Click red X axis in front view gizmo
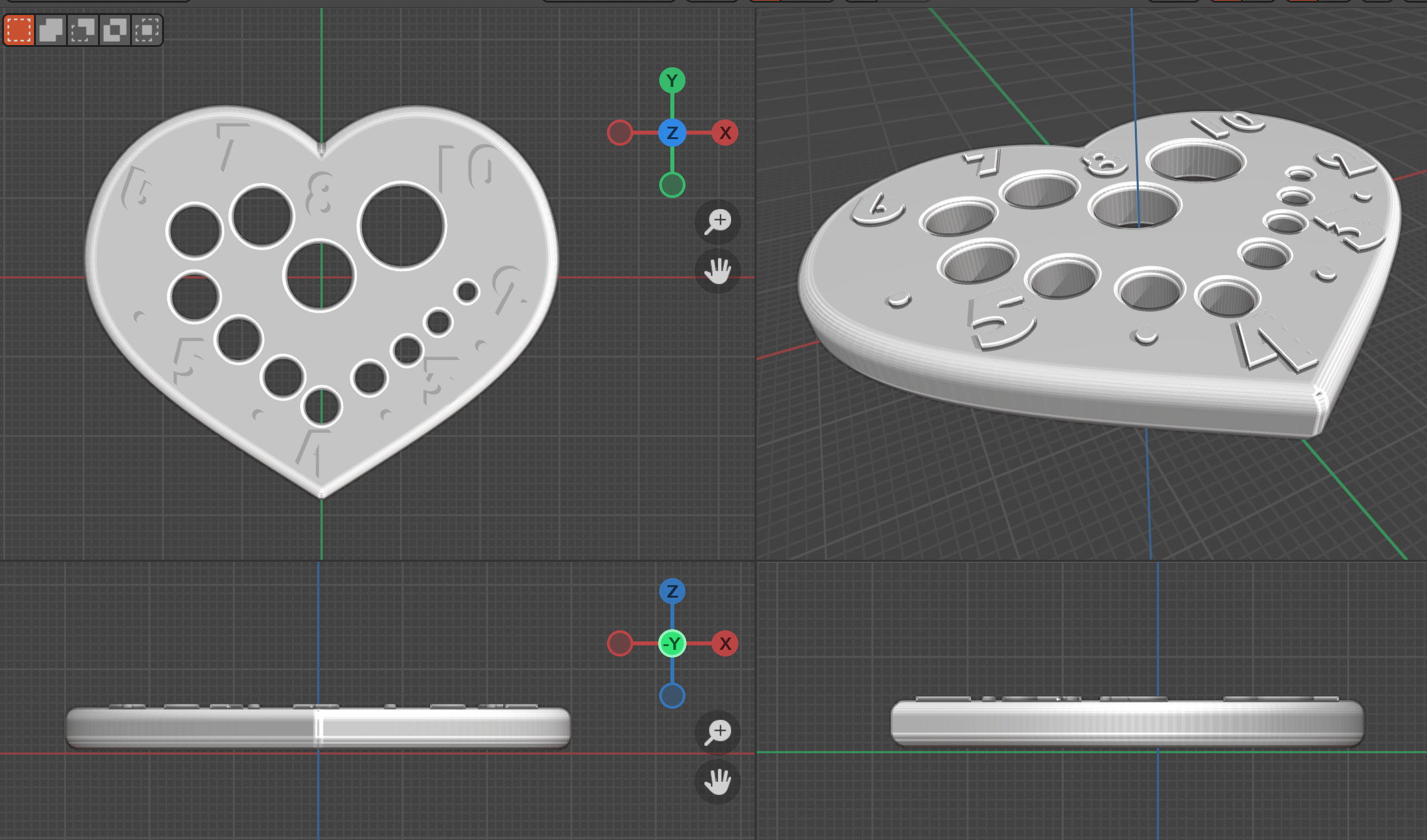This screenshot has width=1427, height=840. point(725,644)
